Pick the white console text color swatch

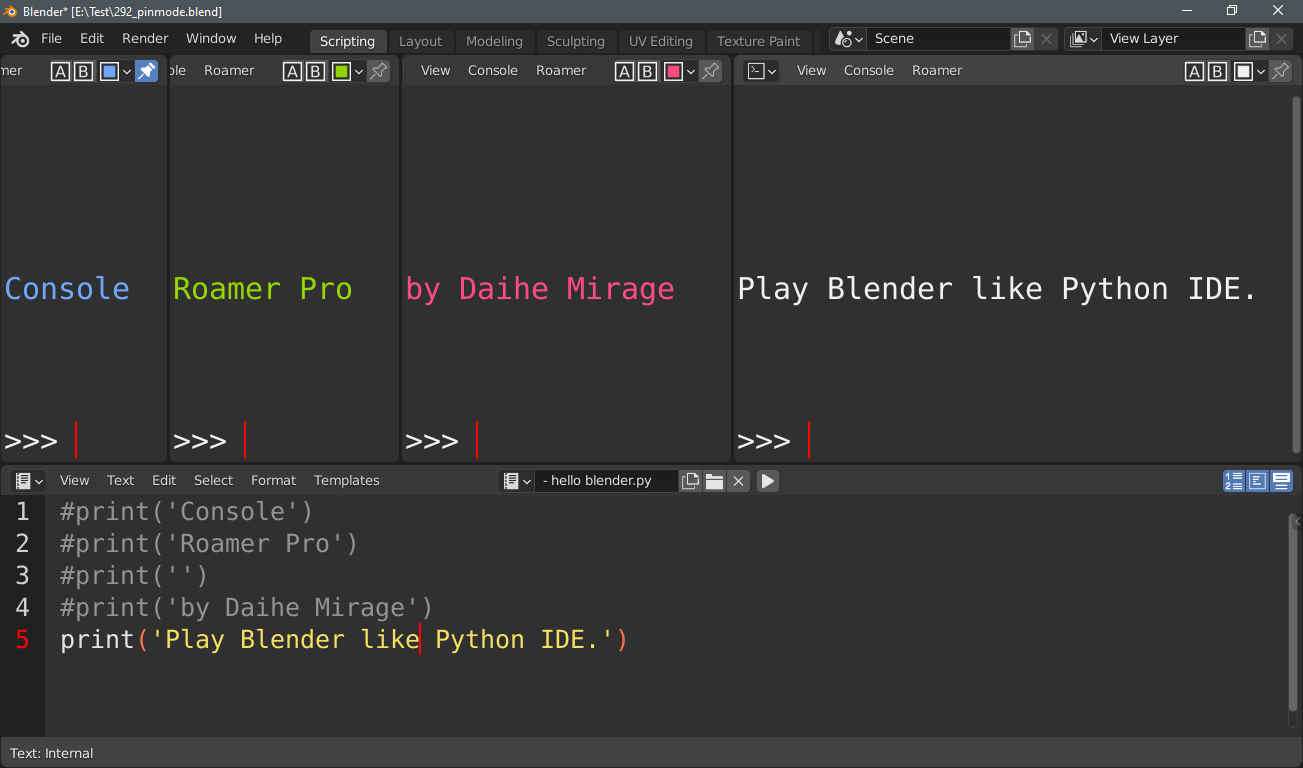[1243, 71]
